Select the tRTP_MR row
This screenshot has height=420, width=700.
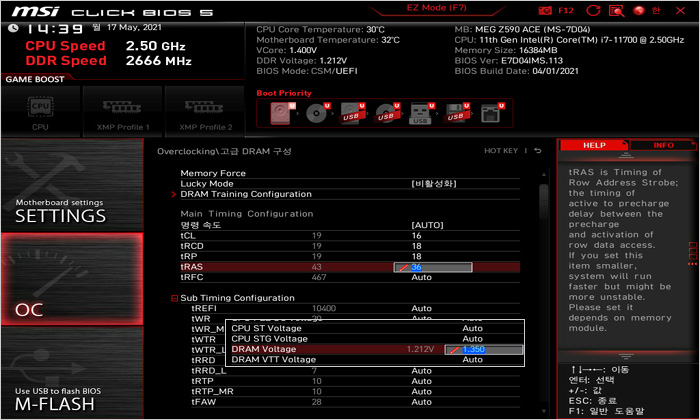click(x=355, y=391)
